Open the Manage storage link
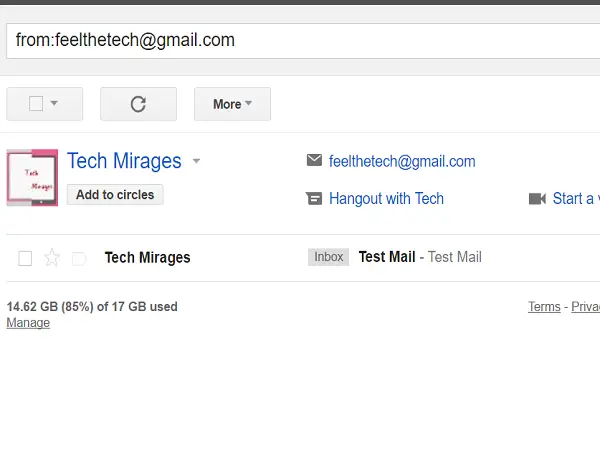The width and height of the screenshot is (600, 450). (28, 323)
